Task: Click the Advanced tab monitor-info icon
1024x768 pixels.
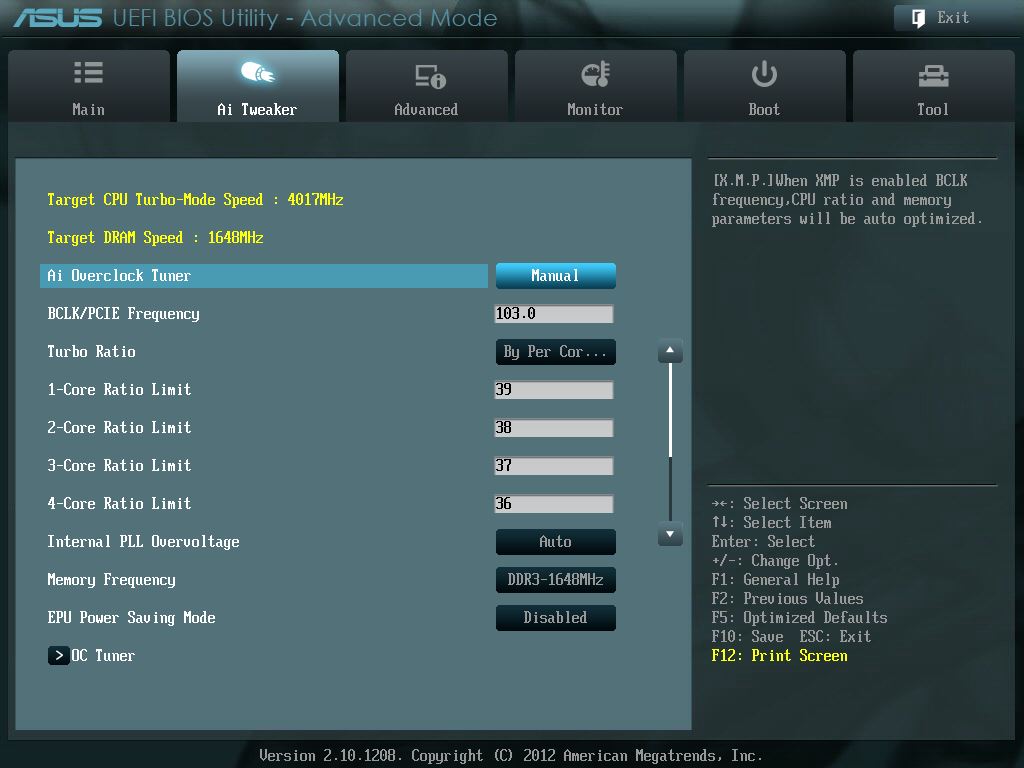Action: 430,76
